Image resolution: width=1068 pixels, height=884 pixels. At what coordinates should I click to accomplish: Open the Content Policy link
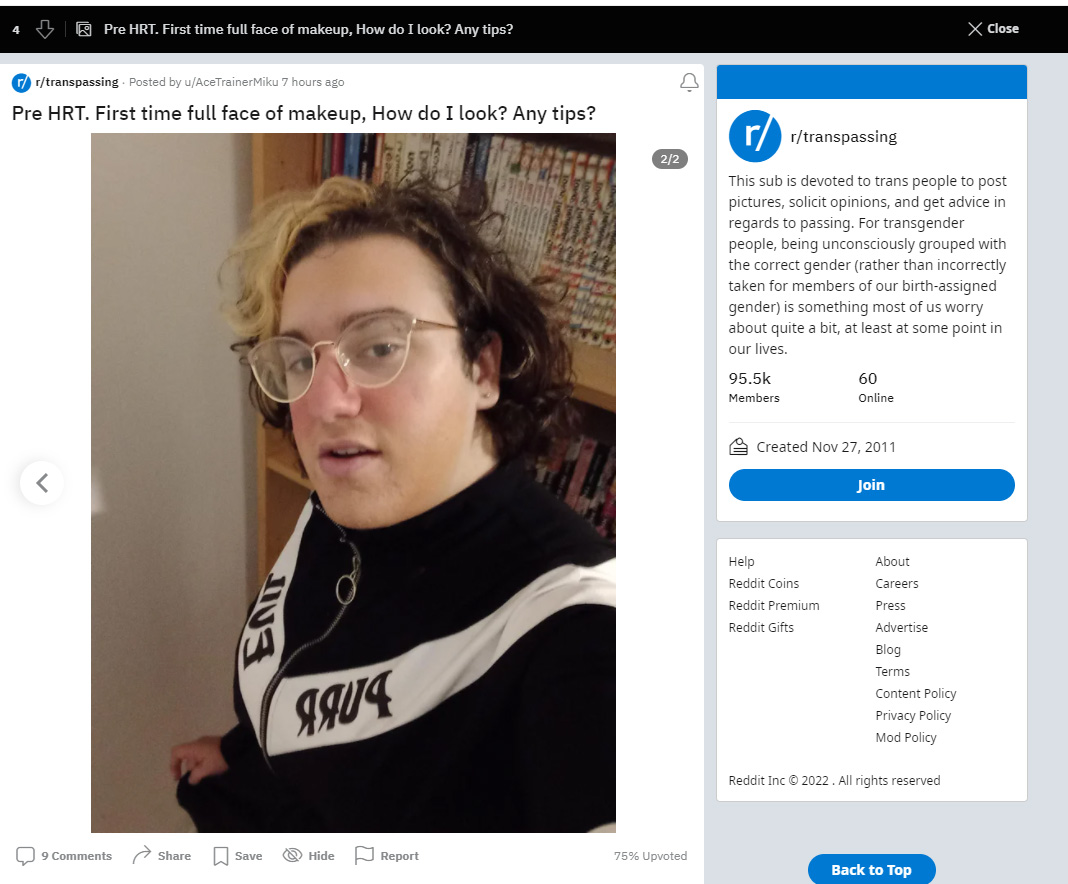click(x=915, y=693)
